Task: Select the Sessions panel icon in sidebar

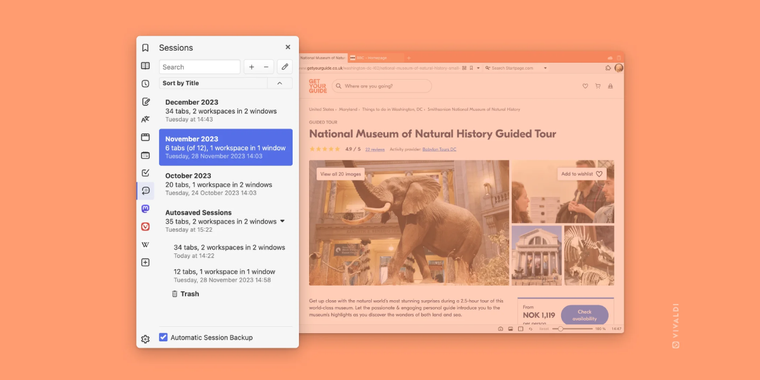Action: (145, 190)
